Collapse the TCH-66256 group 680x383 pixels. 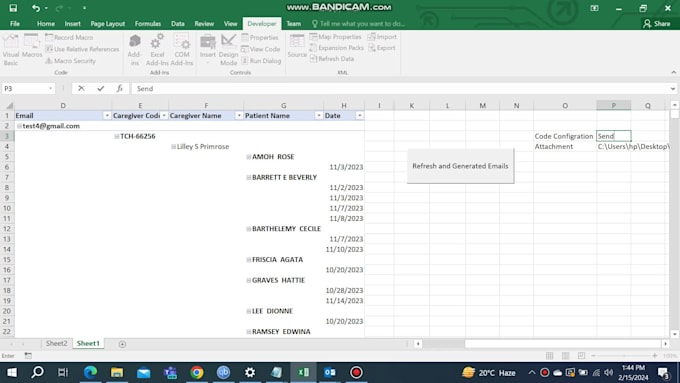point(117,136)
